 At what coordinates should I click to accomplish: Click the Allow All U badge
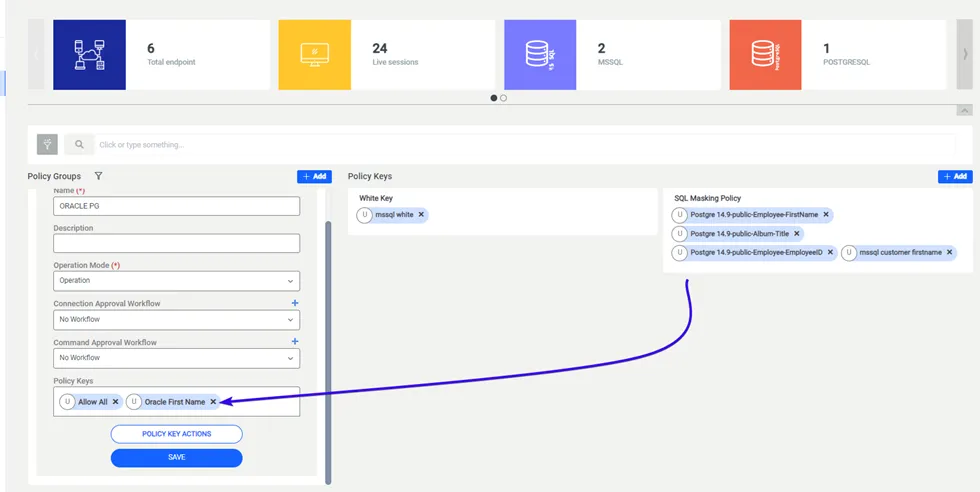click(x=68, y=402)
